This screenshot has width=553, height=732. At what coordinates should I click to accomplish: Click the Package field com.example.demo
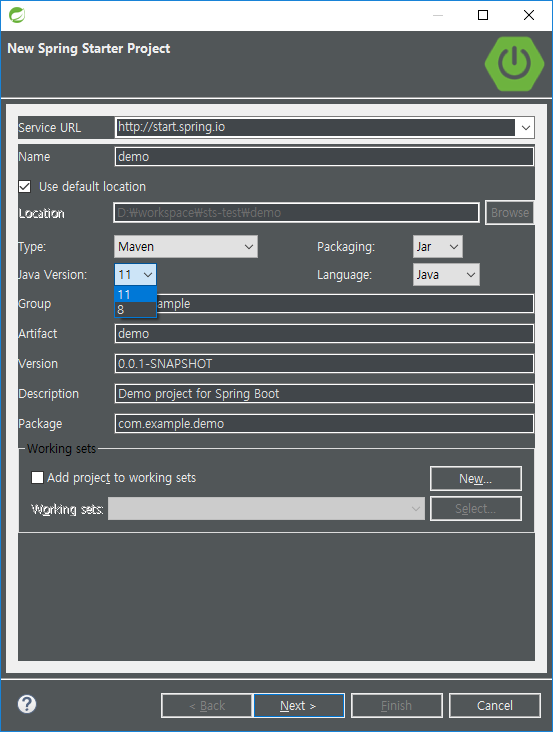(x=324, y=423)
